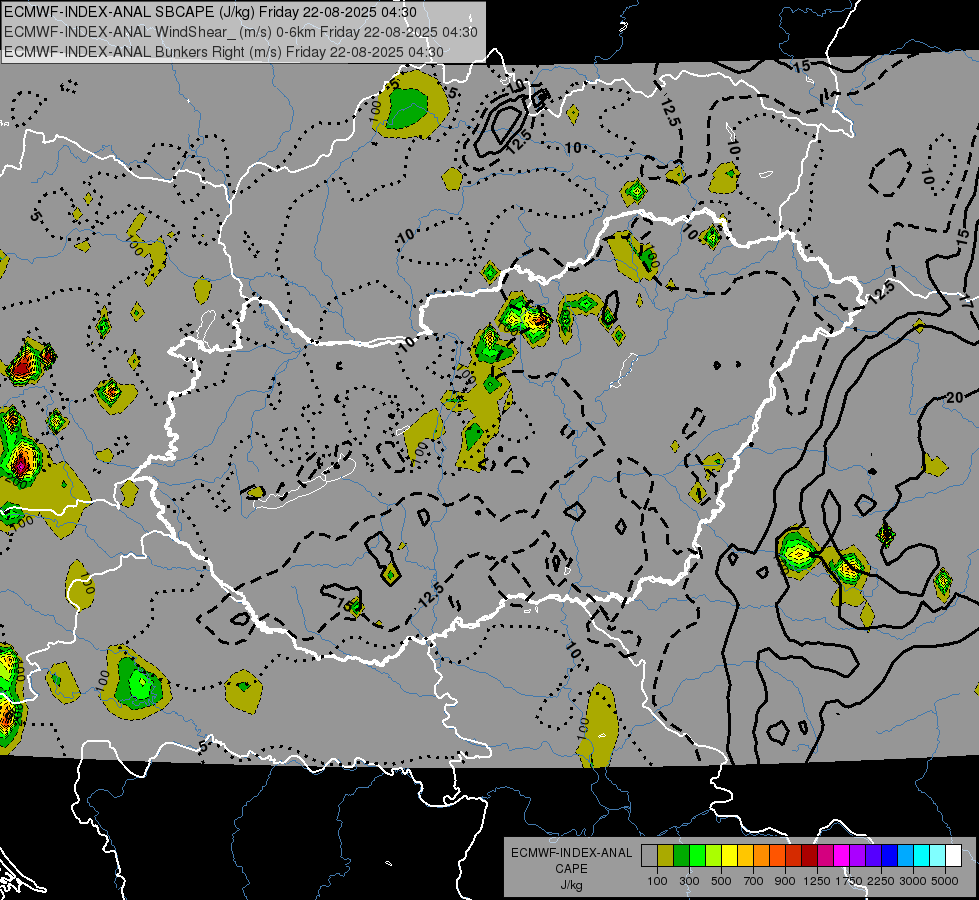Click the 700 value on the legend scale
The height and width of the screenshot is (900, 979).
tap(754, 881)
